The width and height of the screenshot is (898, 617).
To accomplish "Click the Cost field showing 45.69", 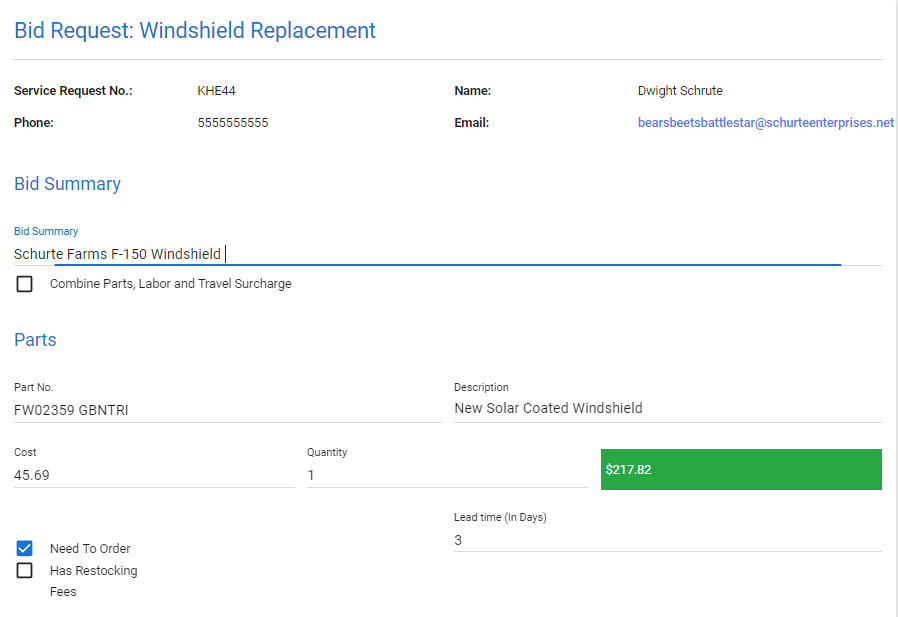I will point(154,475).
